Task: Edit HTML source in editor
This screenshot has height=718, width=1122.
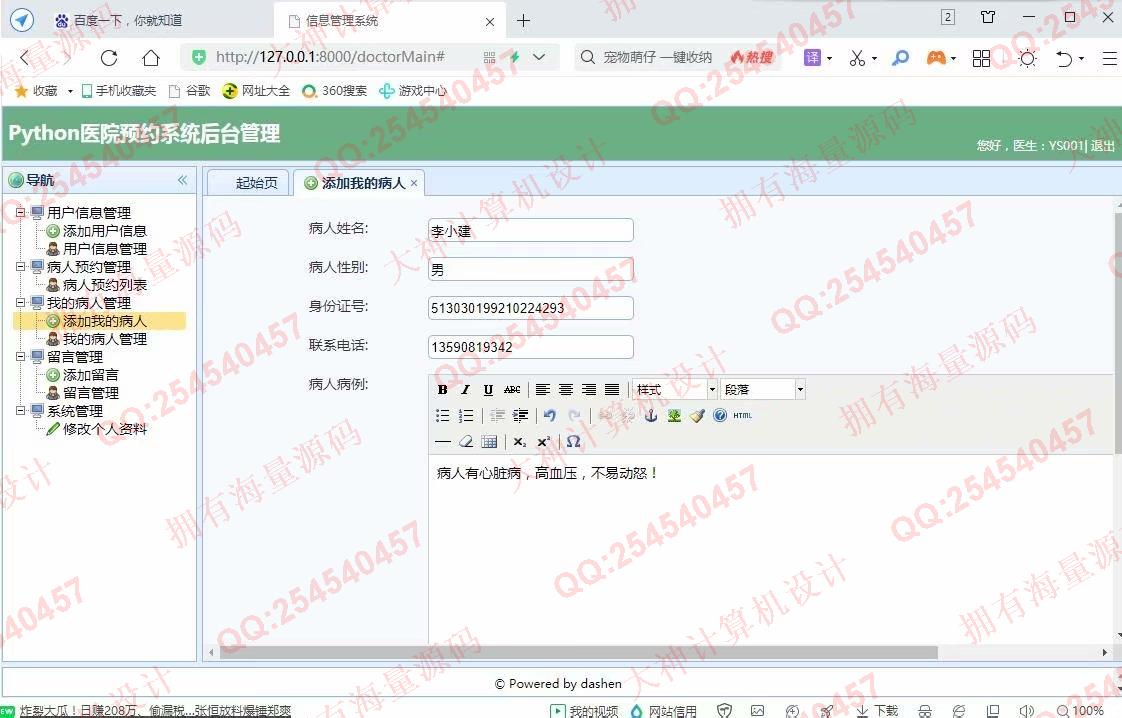Action: coord(743,415)
